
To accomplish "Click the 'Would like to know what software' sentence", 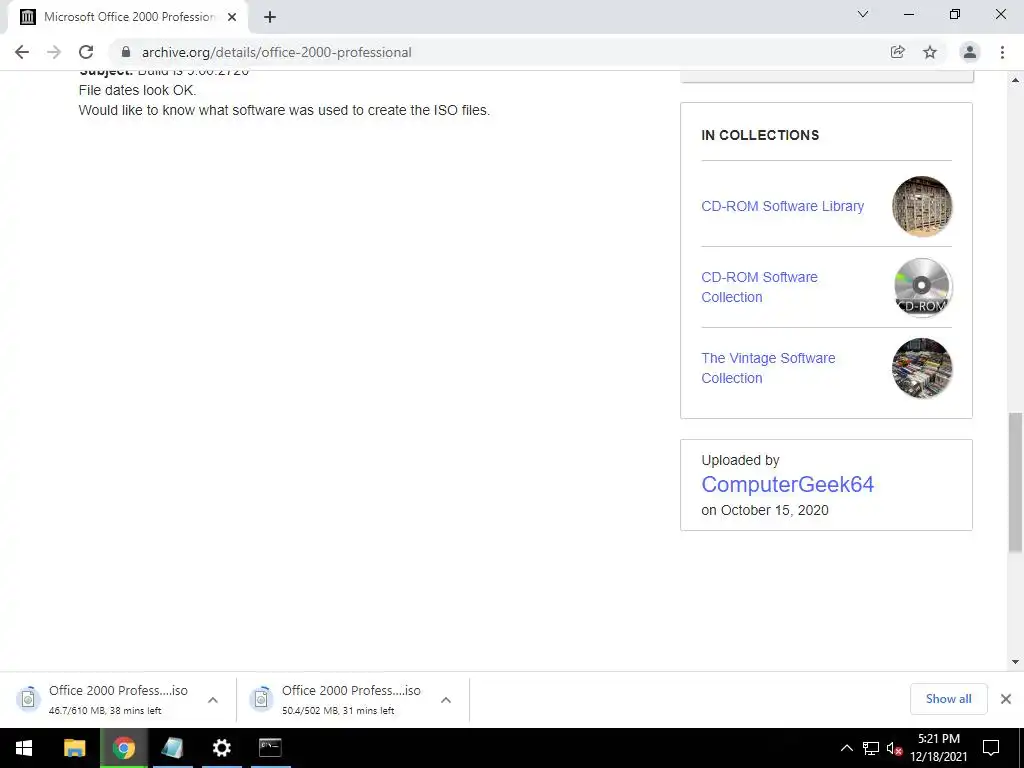I will [x=284, y=110].
